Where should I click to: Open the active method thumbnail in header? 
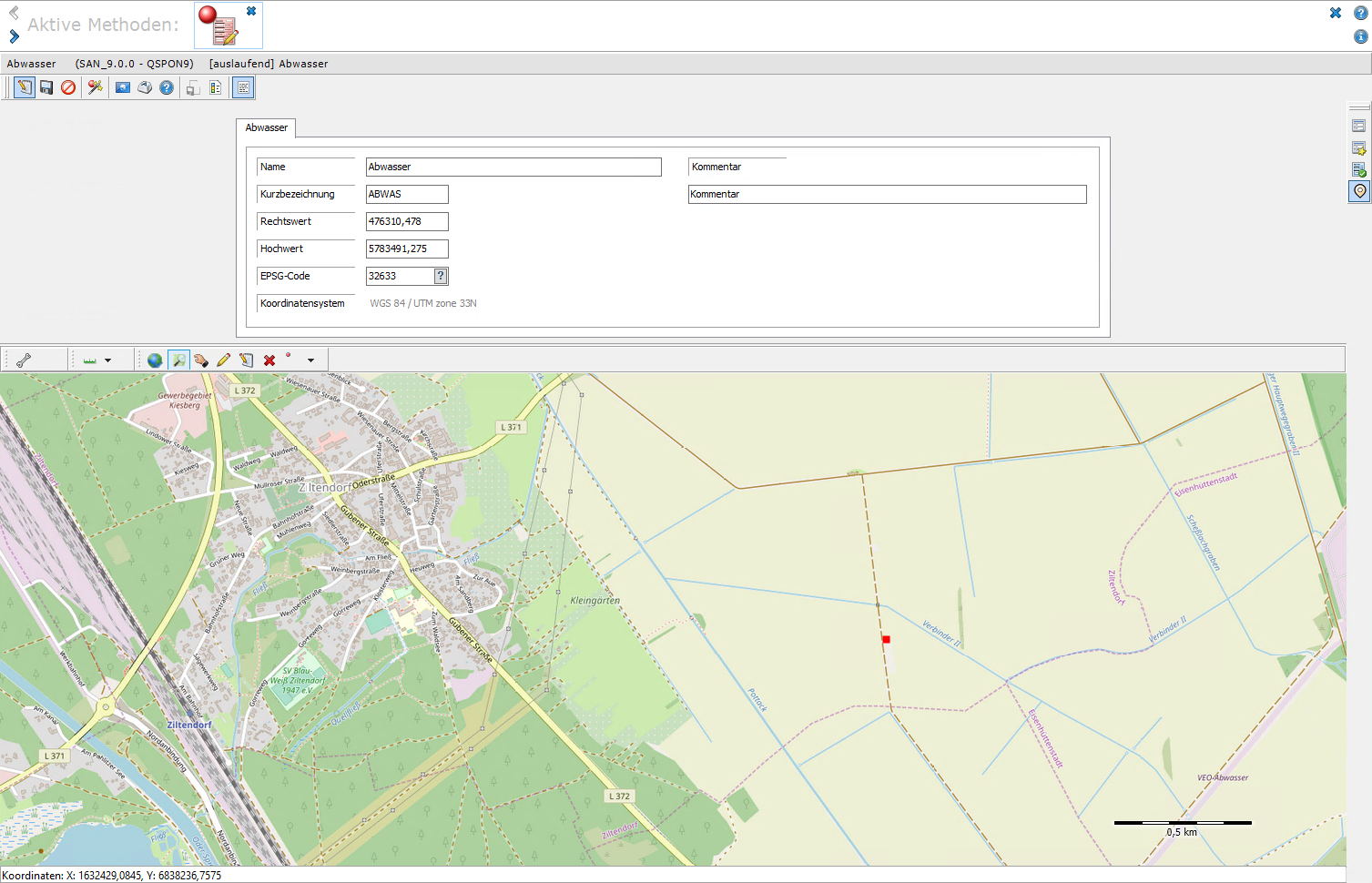pos(229,25)
